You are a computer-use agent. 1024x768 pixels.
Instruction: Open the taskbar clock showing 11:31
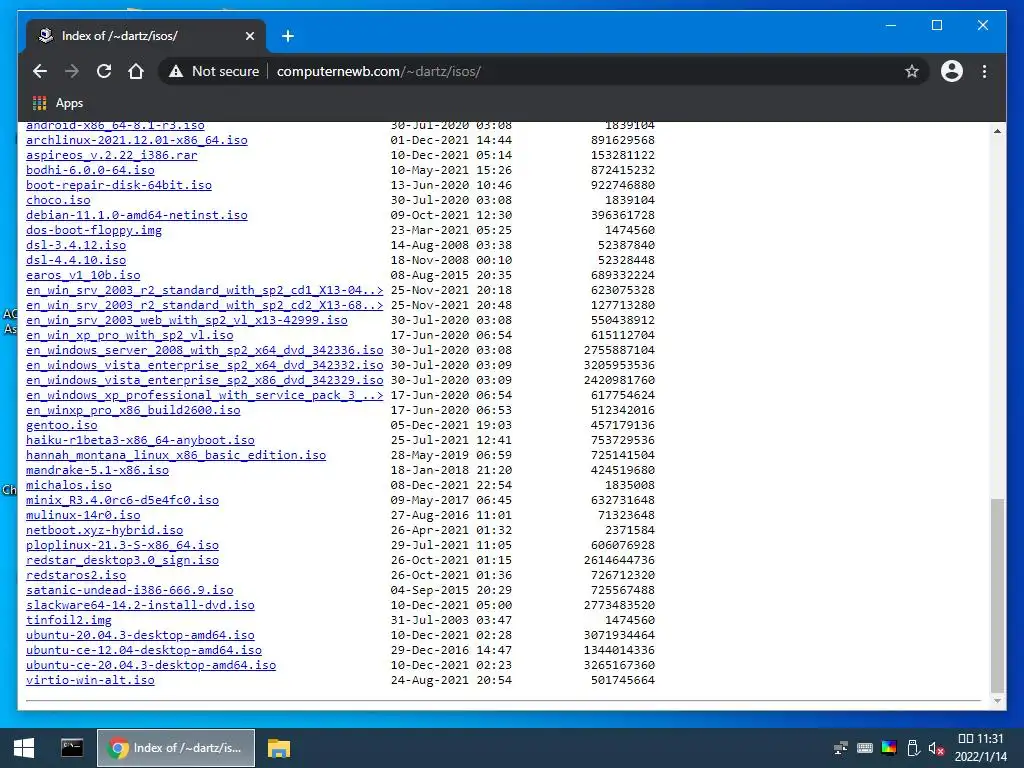coord(980,748)
